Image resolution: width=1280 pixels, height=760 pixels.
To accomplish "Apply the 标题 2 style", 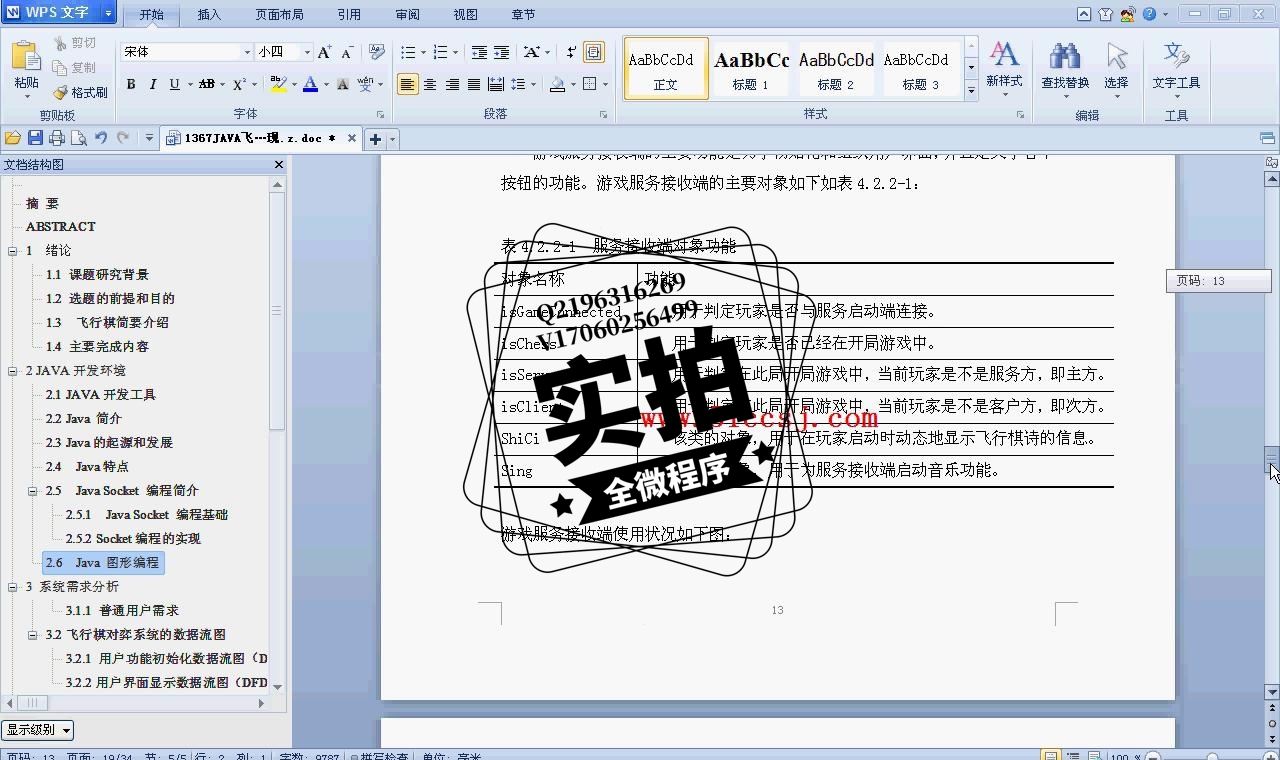I will (x=836, y=69).
